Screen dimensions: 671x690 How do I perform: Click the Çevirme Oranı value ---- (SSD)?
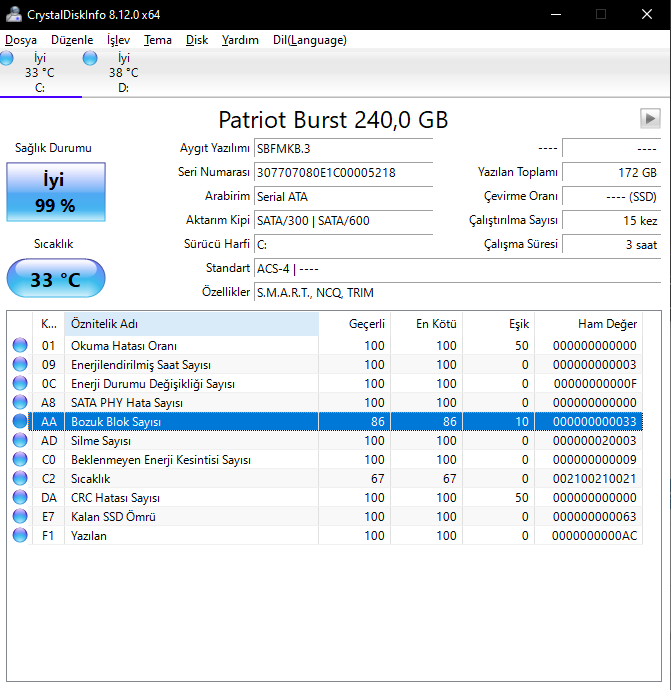click(612, 196)
